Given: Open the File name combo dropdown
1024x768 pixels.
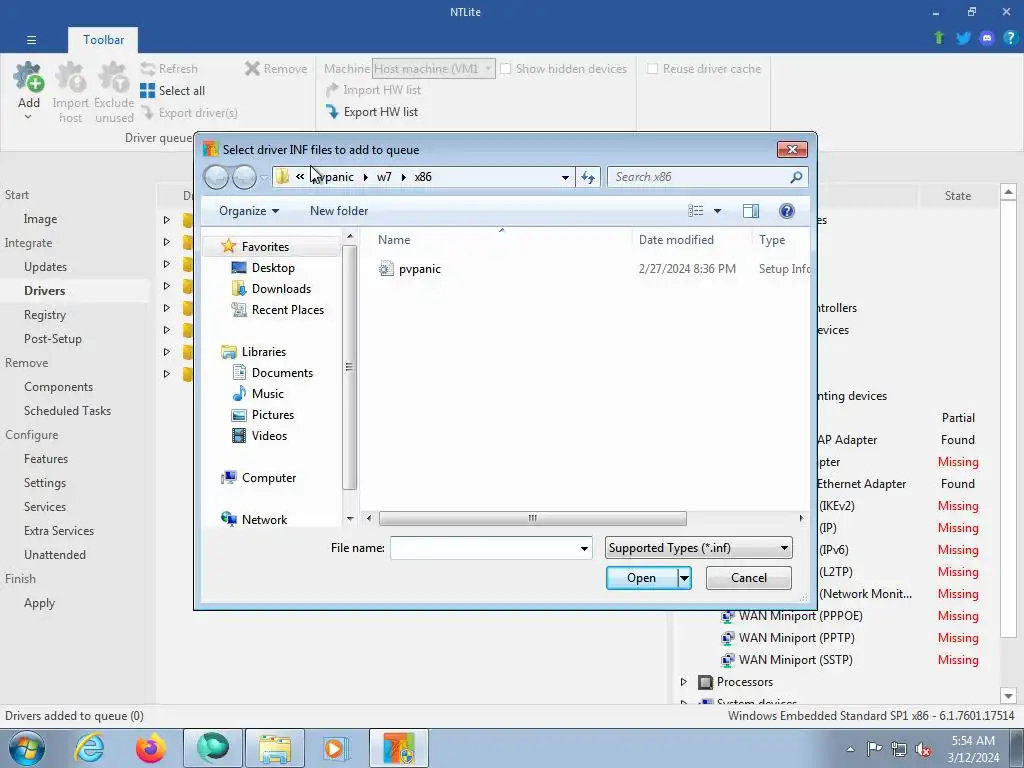Looking at the screenshot, I should (584, 549).
